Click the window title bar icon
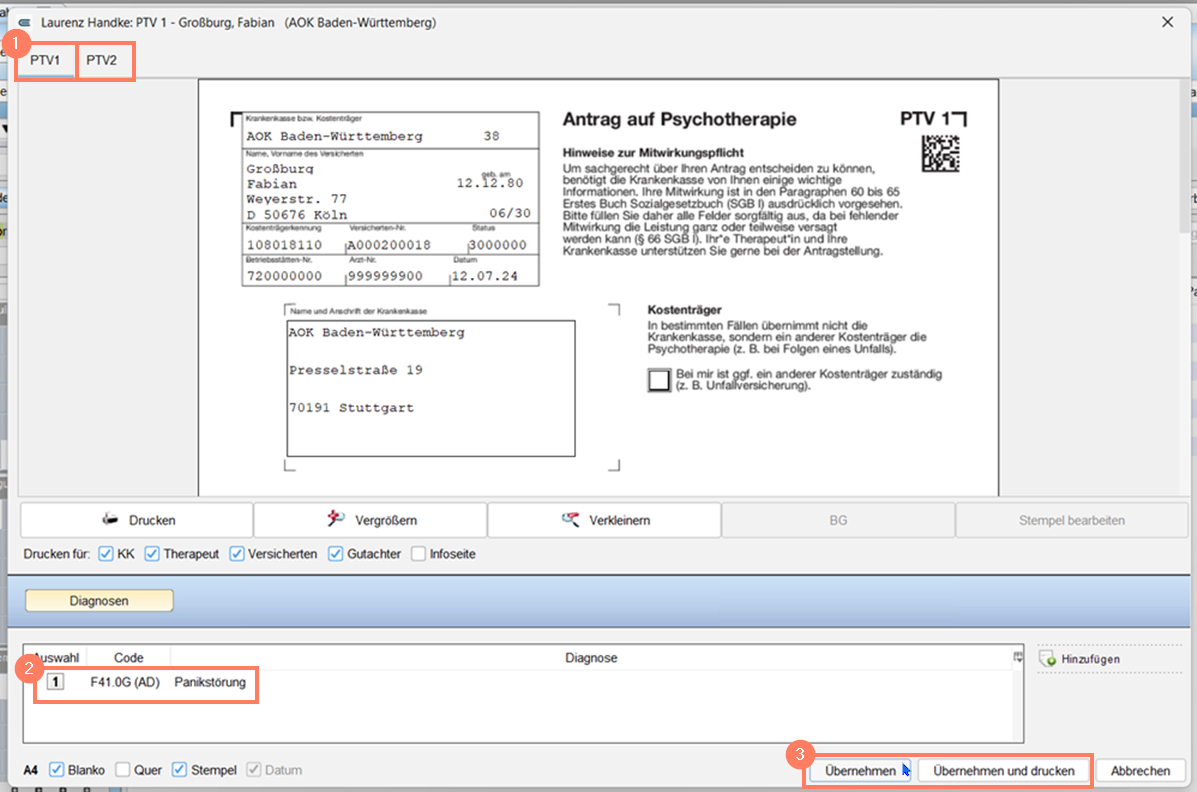This screenshot has height=792, width=1197. pyautogui.click(x=24, y=23)
